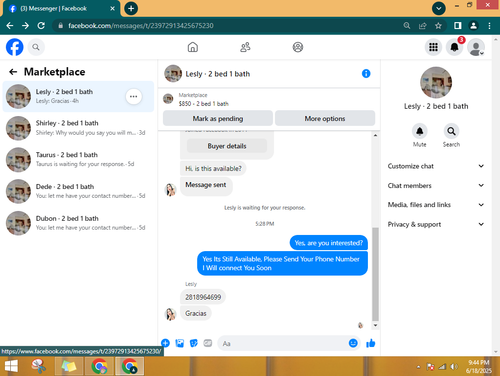Expand the Chat members section

(436, 185)
